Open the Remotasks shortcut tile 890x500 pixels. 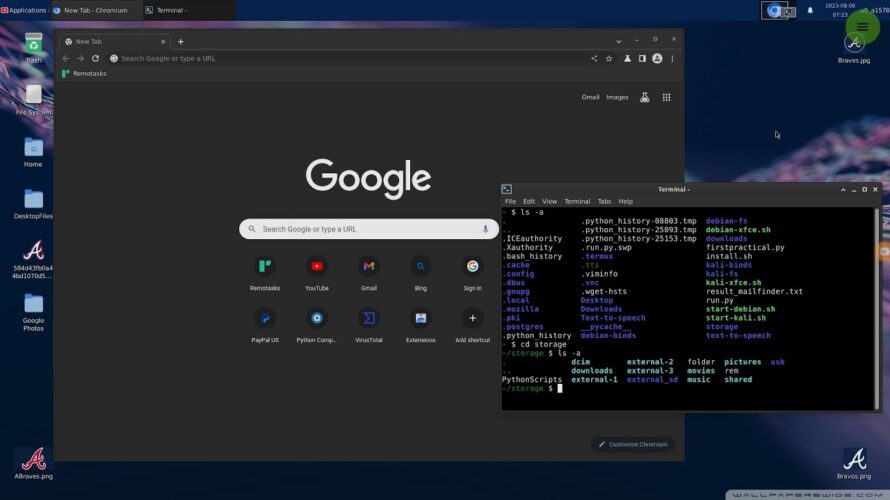265,266
